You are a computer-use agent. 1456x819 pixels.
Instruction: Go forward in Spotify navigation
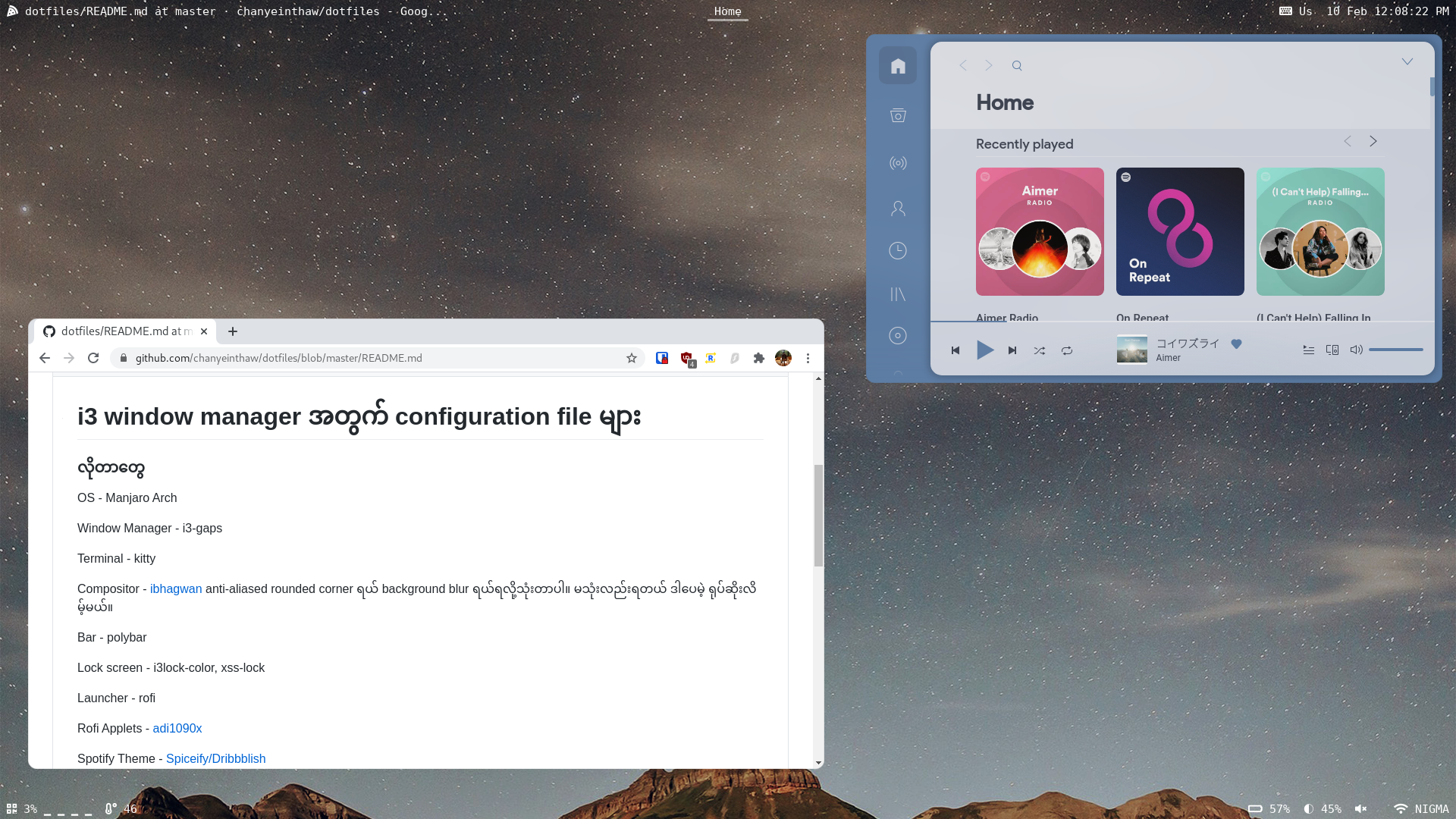pyautogui.click(x=989, y=65)
